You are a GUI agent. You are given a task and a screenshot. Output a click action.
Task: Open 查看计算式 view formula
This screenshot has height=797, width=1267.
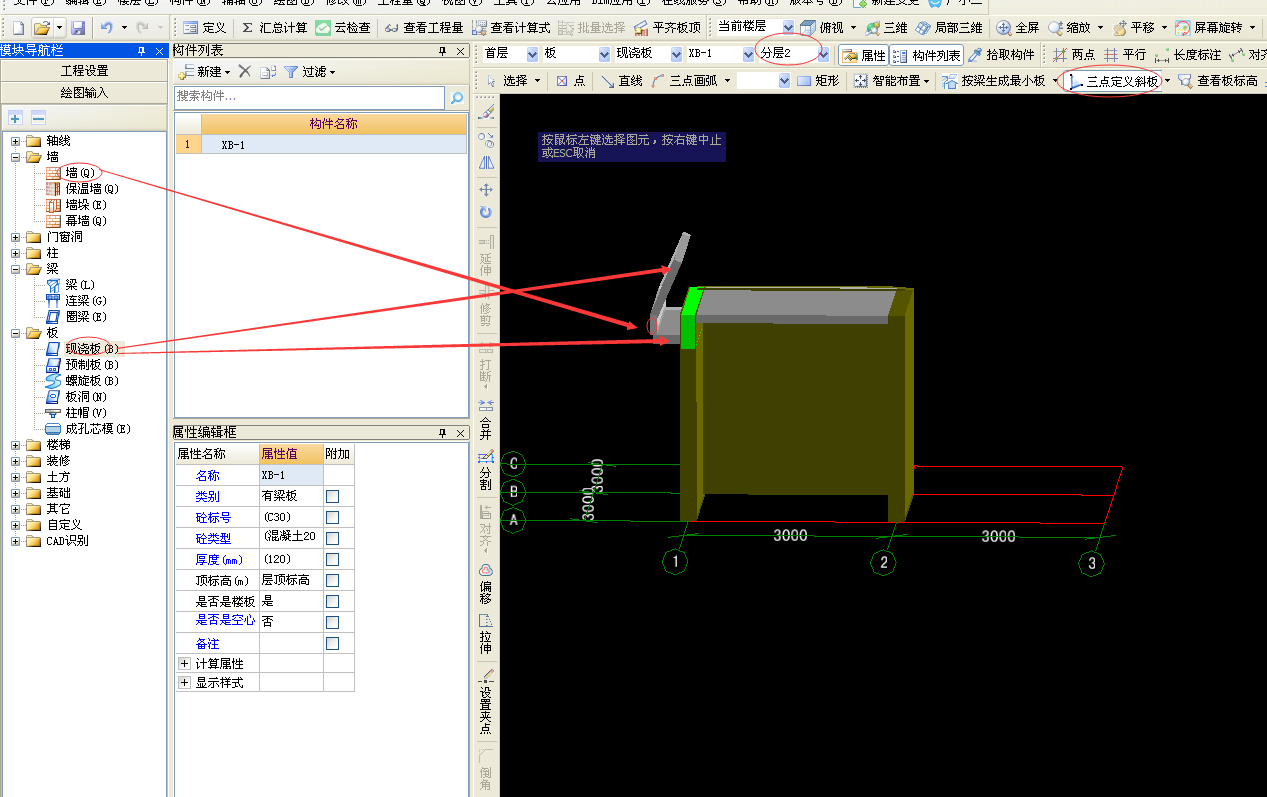[511, 28]
